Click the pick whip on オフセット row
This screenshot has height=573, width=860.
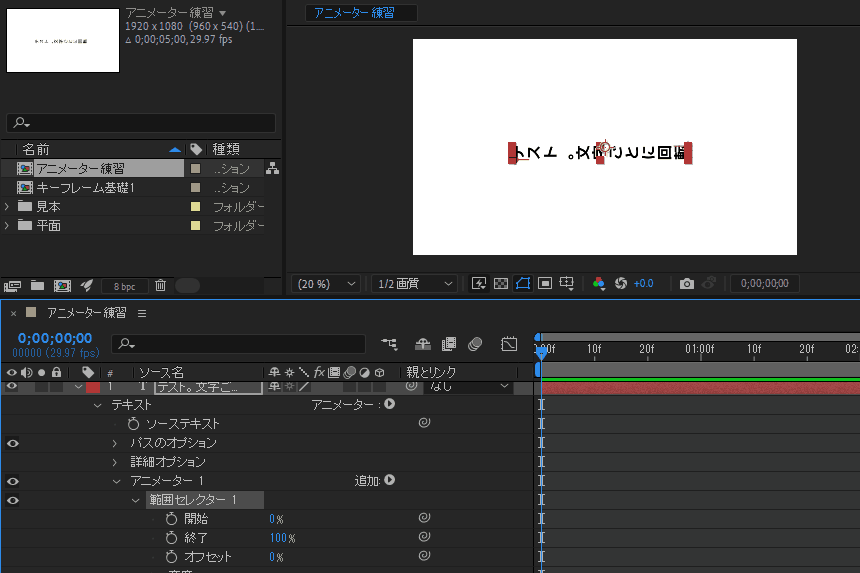coord(424,555)
